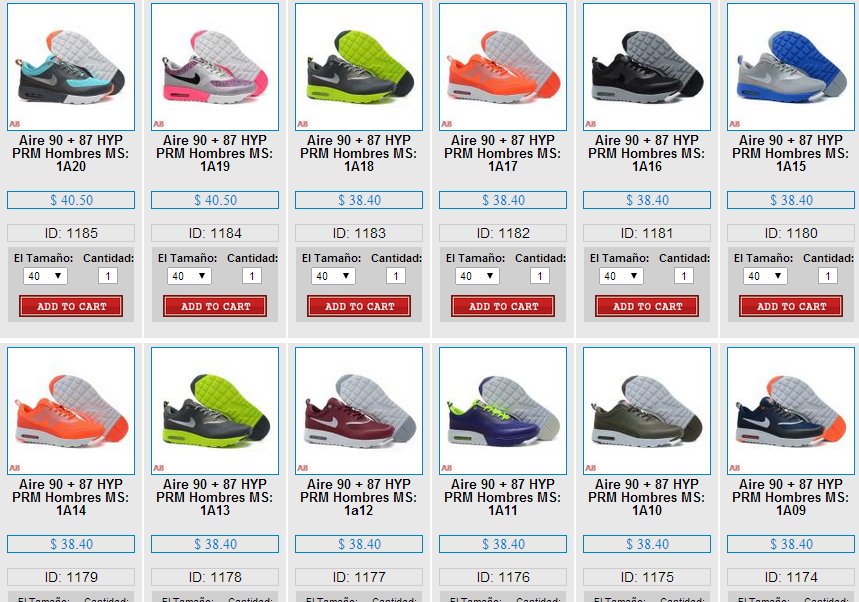Open the purple 1A11 sneaker thumbnail
This screenshot has width=859, height=602.
tap(503, 411)
